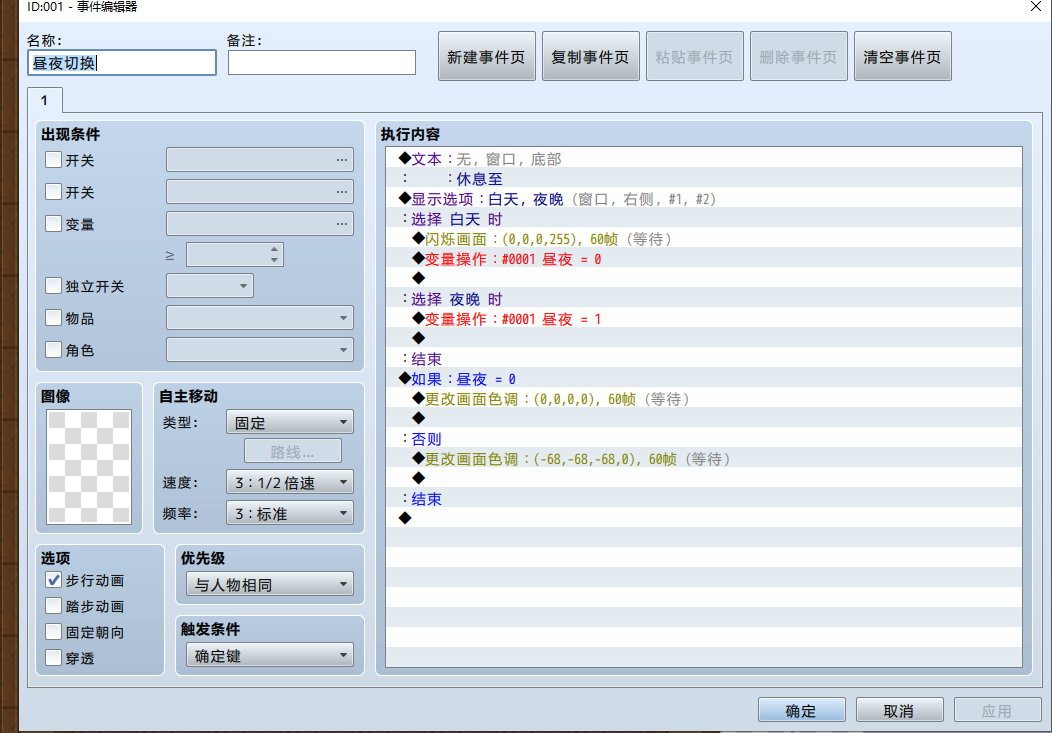Enable the first 开关 condition checkbox
Screen dimensions: 1052x733
coord(54,160)
